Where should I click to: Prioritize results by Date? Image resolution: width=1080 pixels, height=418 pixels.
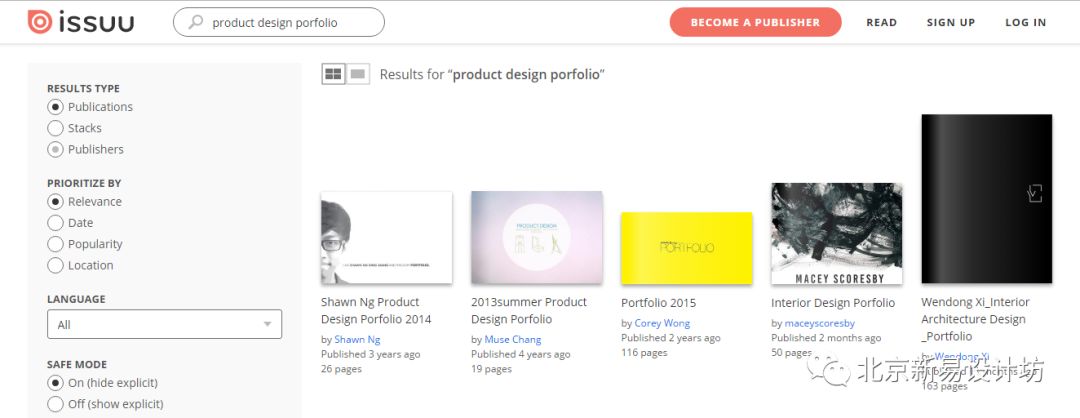55,223
